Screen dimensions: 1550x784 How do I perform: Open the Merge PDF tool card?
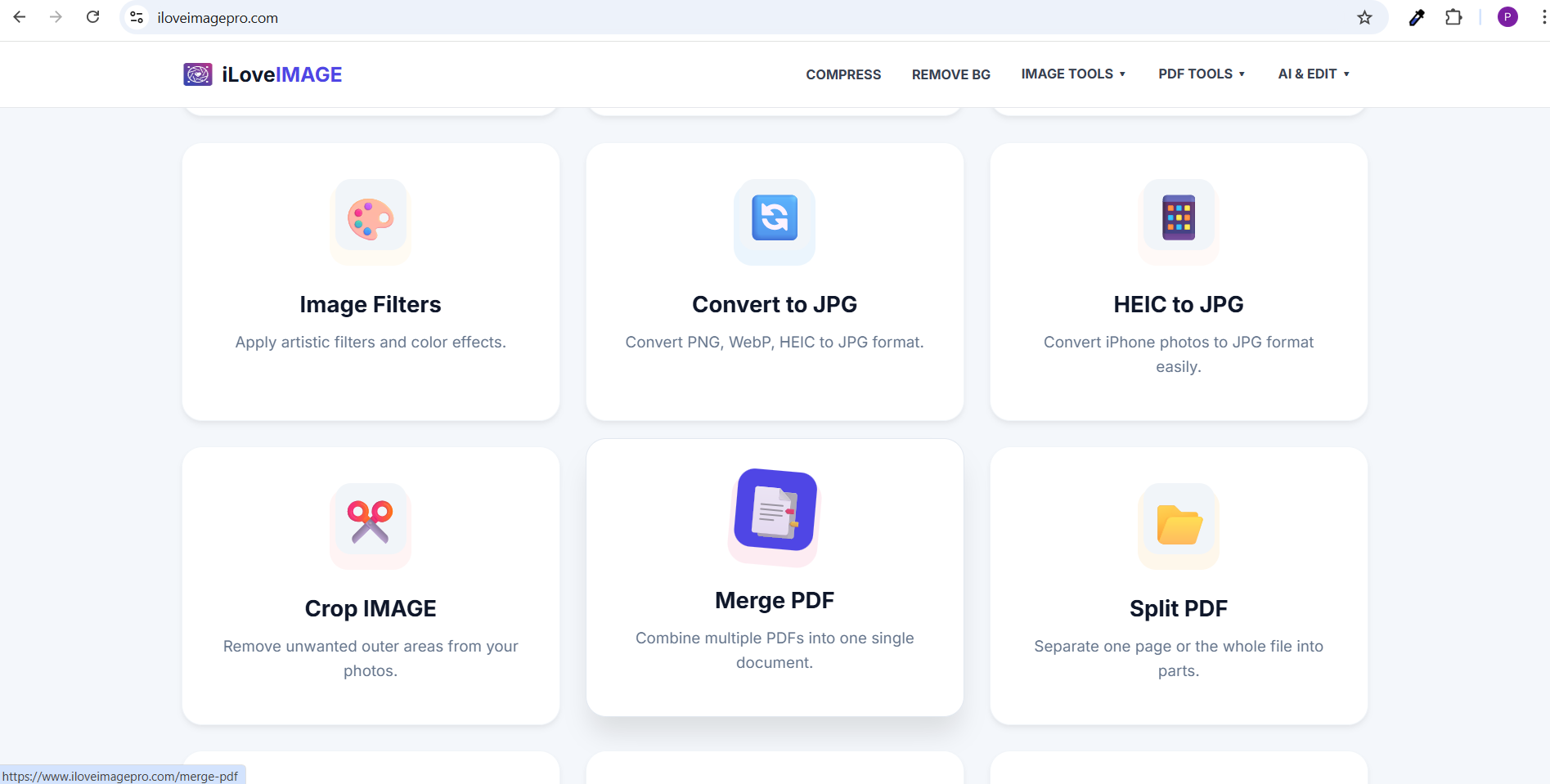774,576
